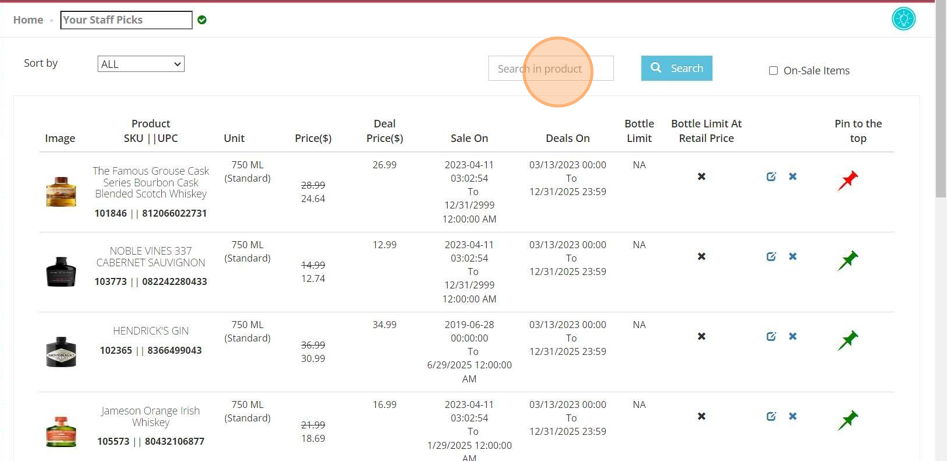Click the blue Search button
The height and width of the screenshot is (461, 947).
676,68
